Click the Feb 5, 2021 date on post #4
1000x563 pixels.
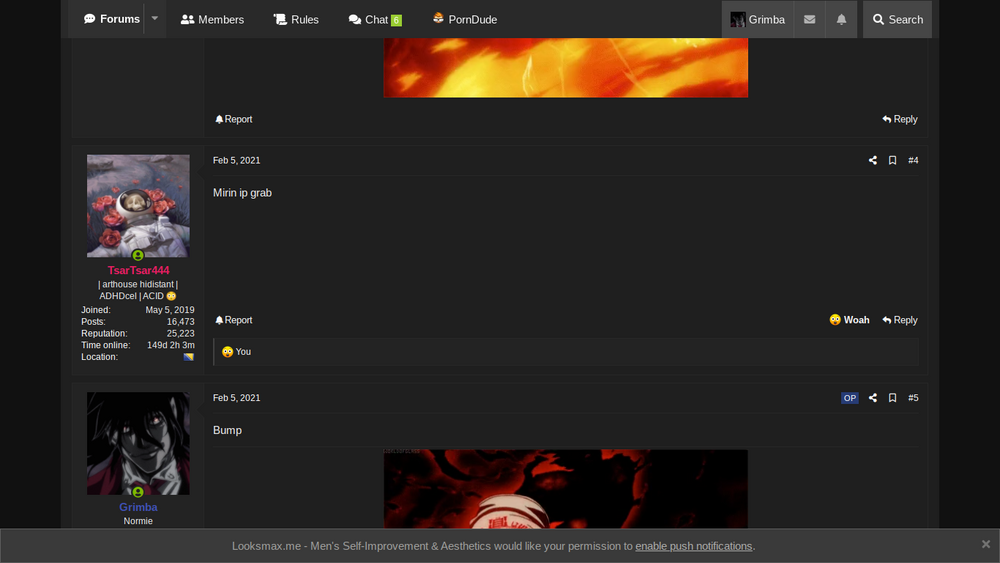(237, 161)
